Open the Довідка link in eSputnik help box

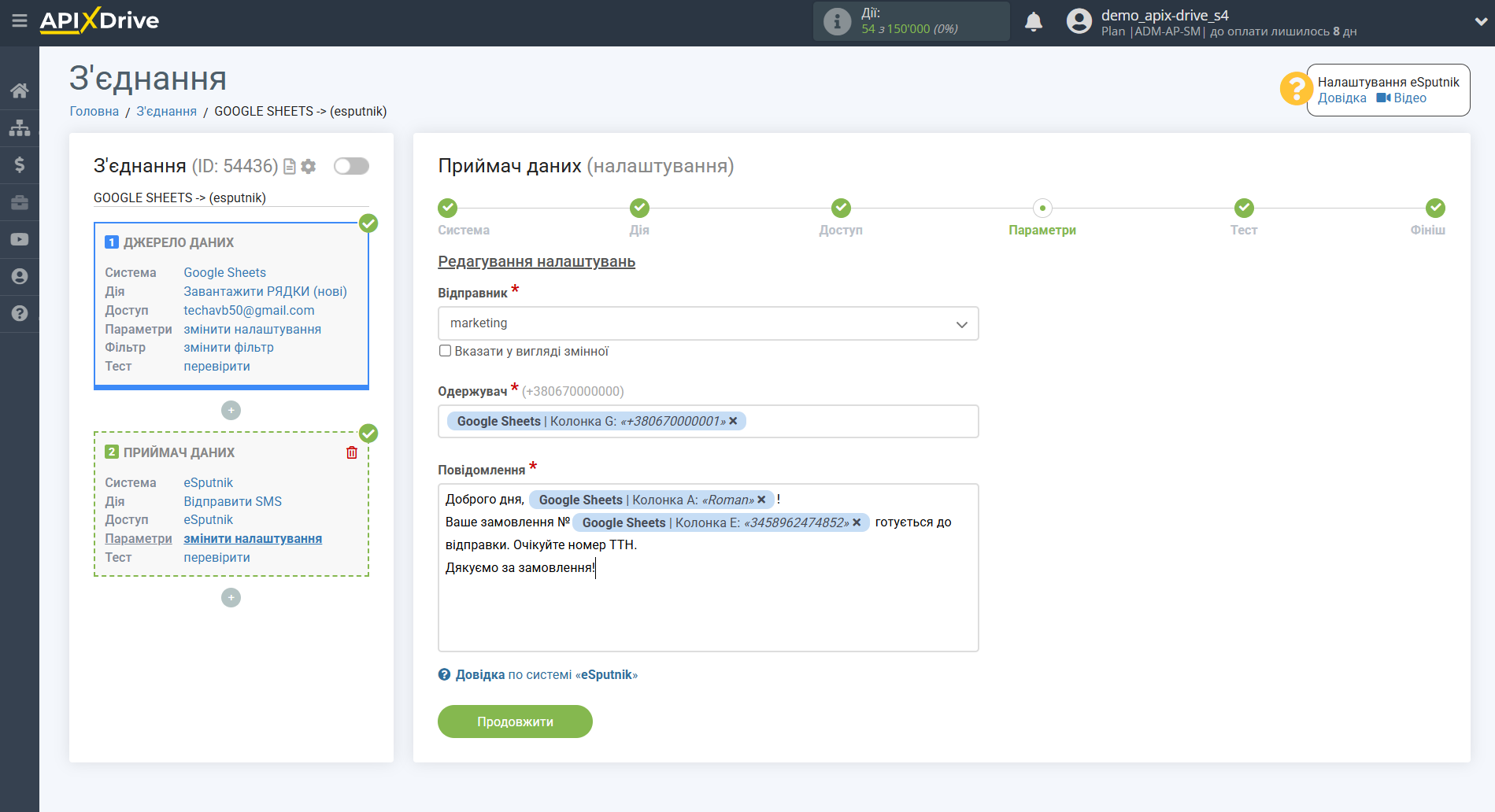1341,98
